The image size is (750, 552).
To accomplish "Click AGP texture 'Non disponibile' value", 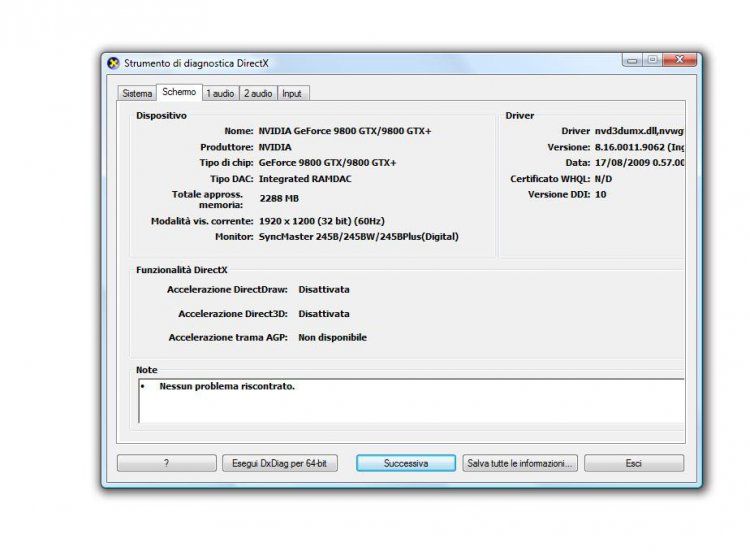I will tap(332, 337).
